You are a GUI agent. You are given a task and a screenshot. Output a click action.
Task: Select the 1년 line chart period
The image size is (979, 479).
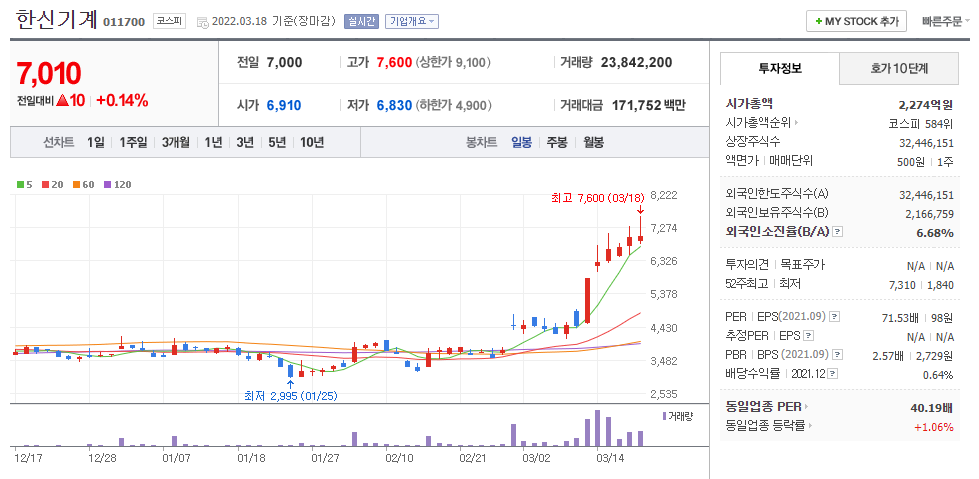coord(213,142)
